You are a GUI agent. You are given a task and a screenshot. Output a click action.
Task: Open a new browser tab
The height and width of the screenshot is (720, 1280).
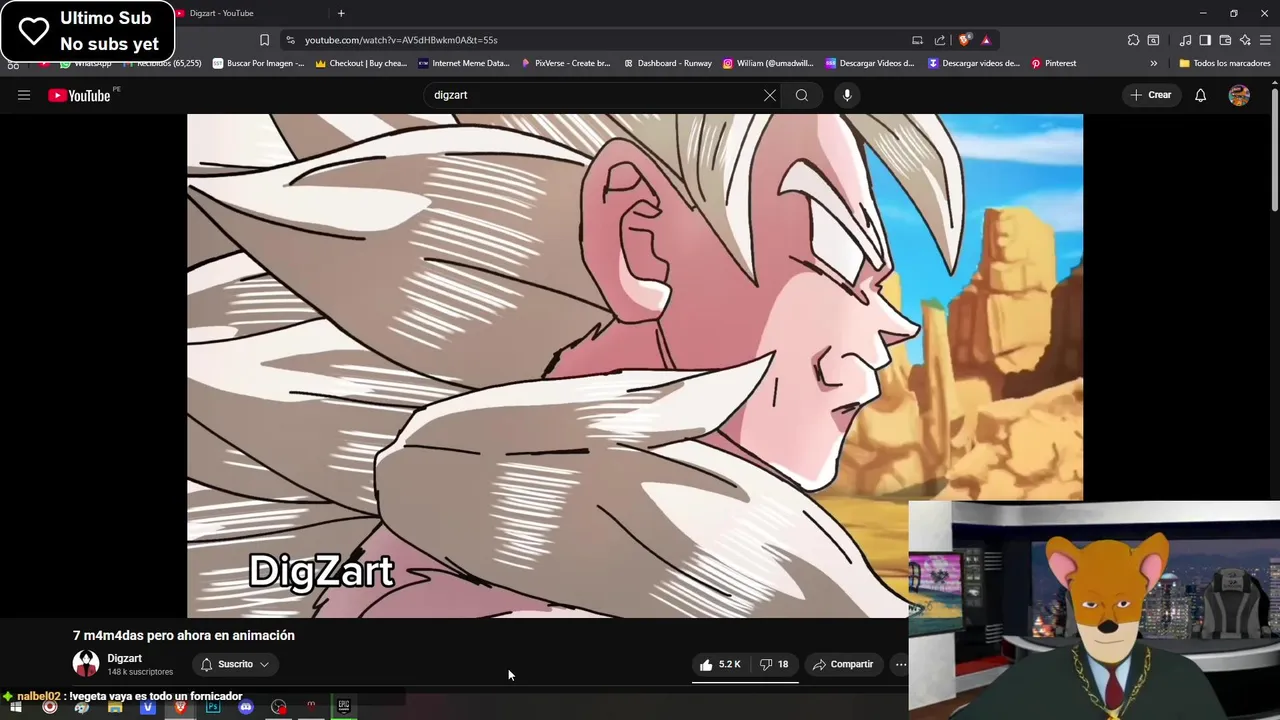pos(341,13)
